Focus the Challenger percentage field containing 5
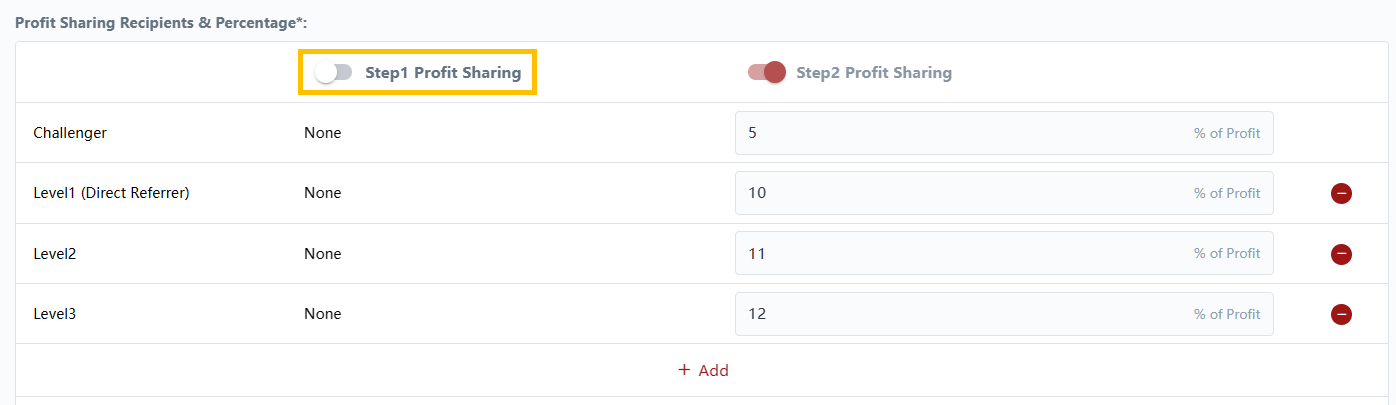 tap(960, 133)
